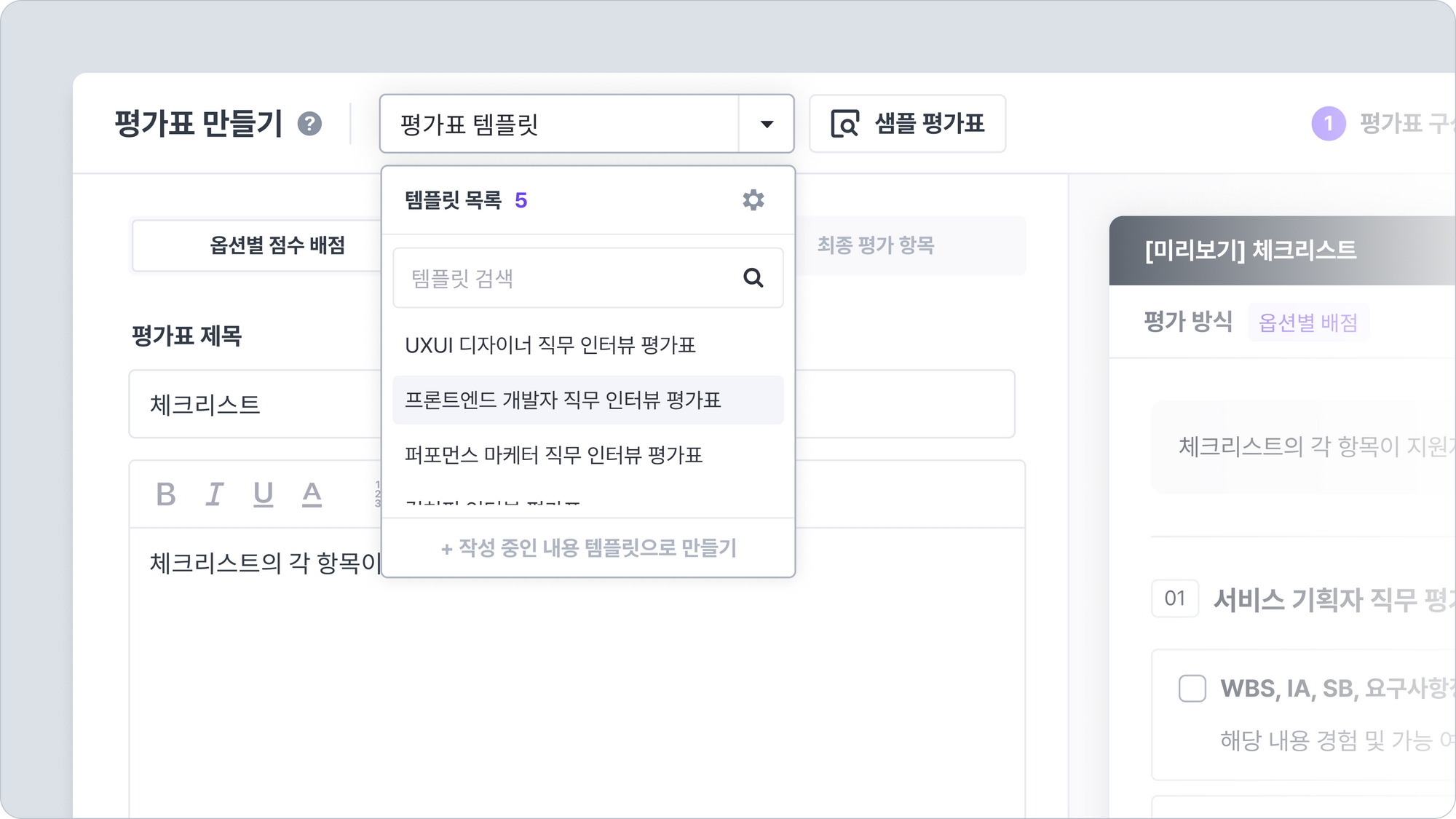The width and height of the screenshot is (1456, 819).
Task: Collapse the 평가표 템플릿 dropdown arrow
Action: coord(766,124)
